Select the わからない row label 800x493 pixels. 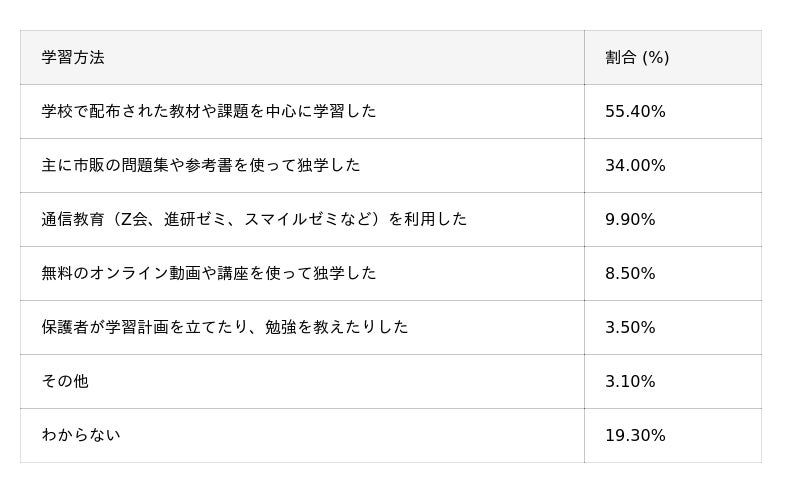coord(81,435)
